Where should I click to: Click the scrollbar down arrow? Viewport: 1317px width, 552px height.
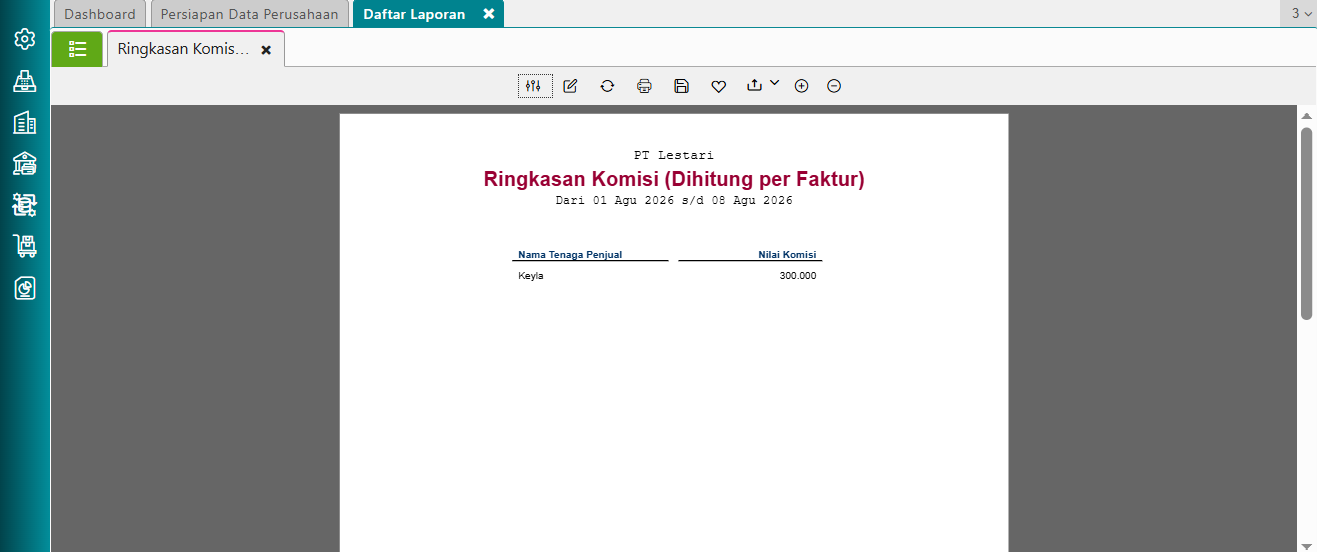tap(1306, 545)
